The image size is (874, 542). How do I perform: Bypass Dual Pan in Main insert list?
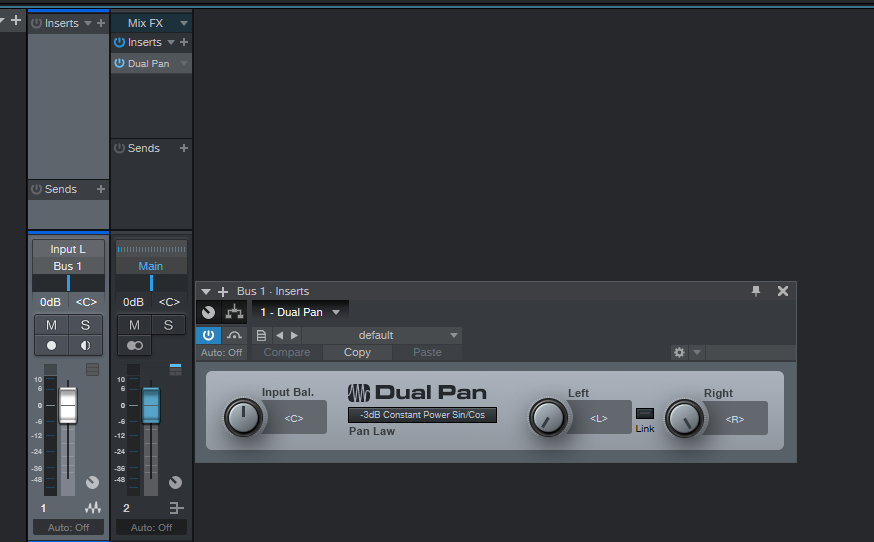119,63
